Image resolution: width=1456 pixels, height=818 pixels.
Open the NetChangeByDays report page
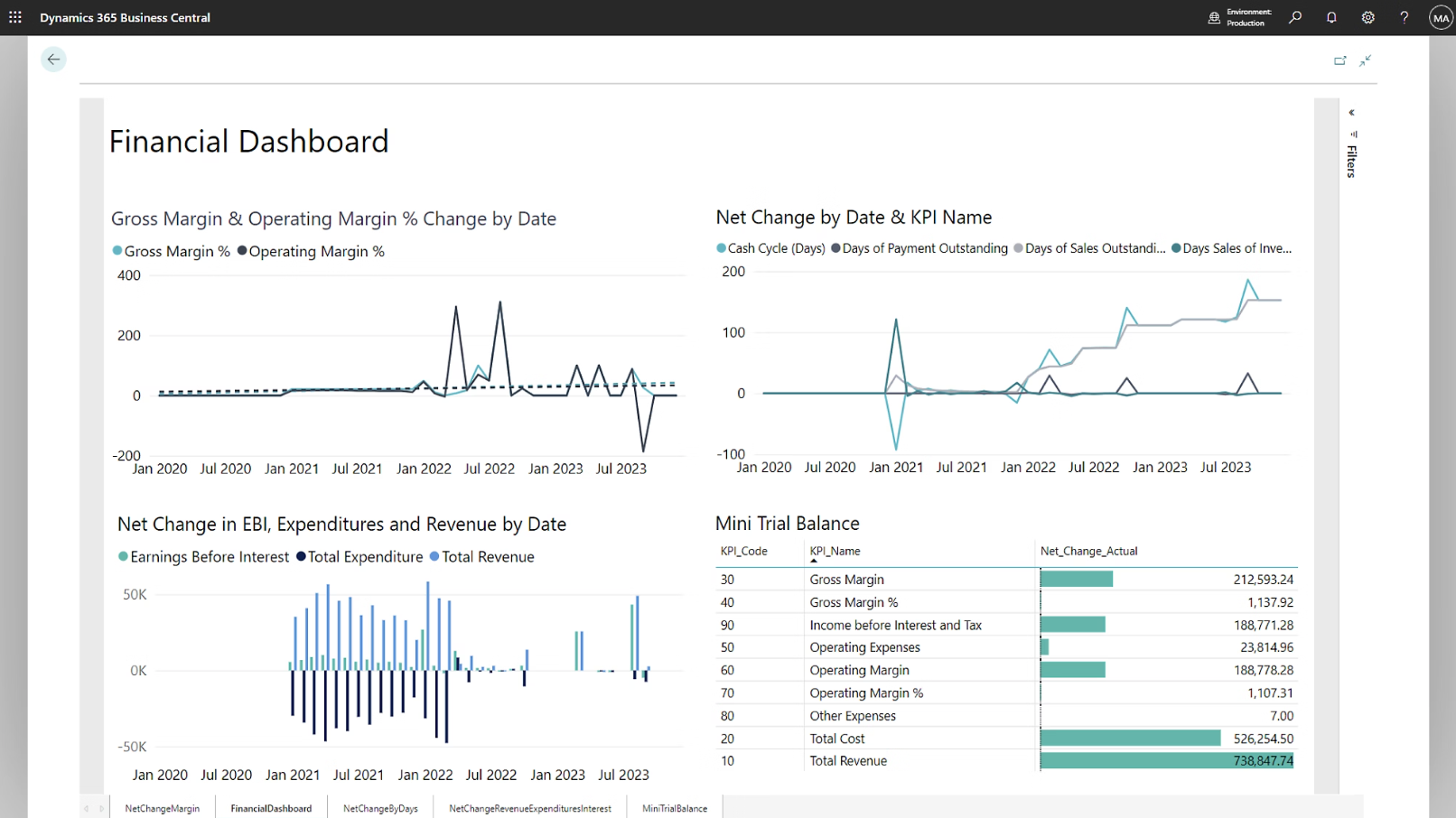click(379, 807)
